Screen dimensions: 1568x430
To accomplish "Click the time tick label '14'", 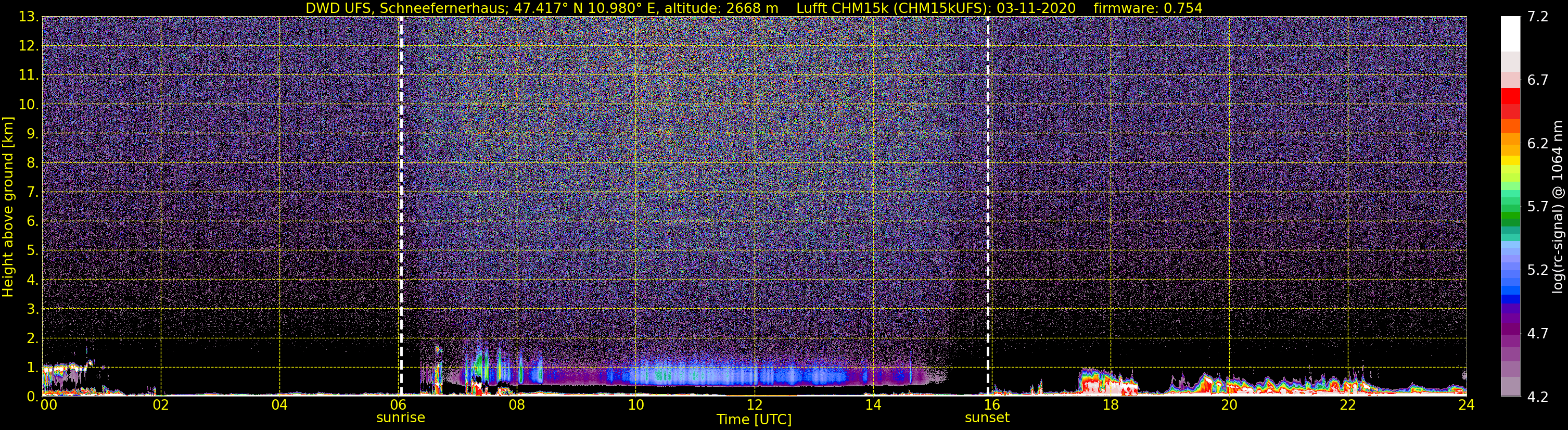I will tap(873, 405).
